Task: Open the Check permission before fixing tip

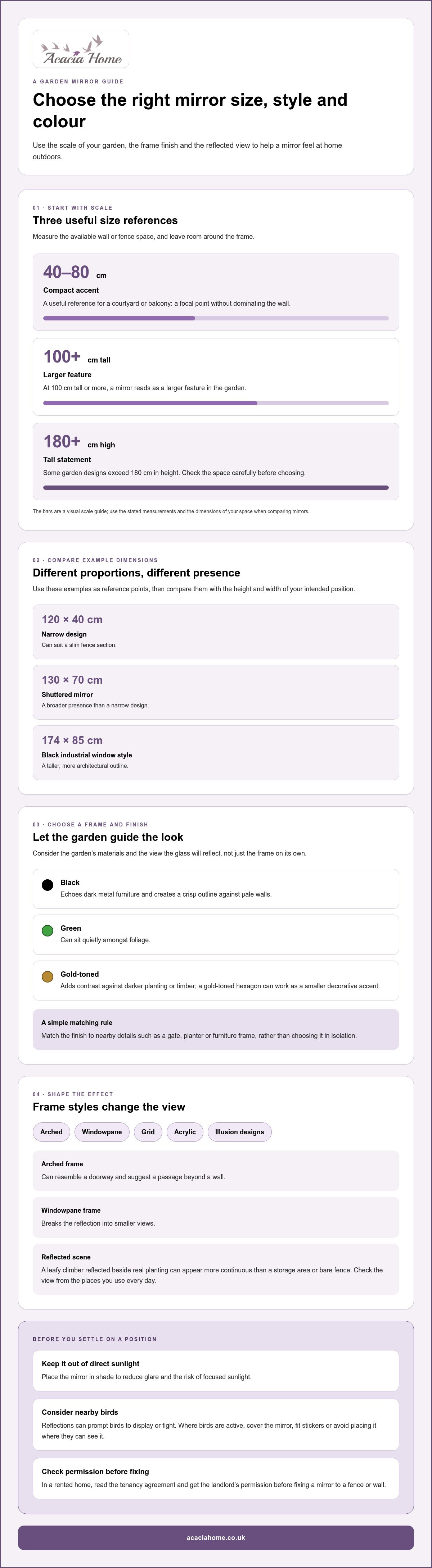Action: tap(216, 1478)
